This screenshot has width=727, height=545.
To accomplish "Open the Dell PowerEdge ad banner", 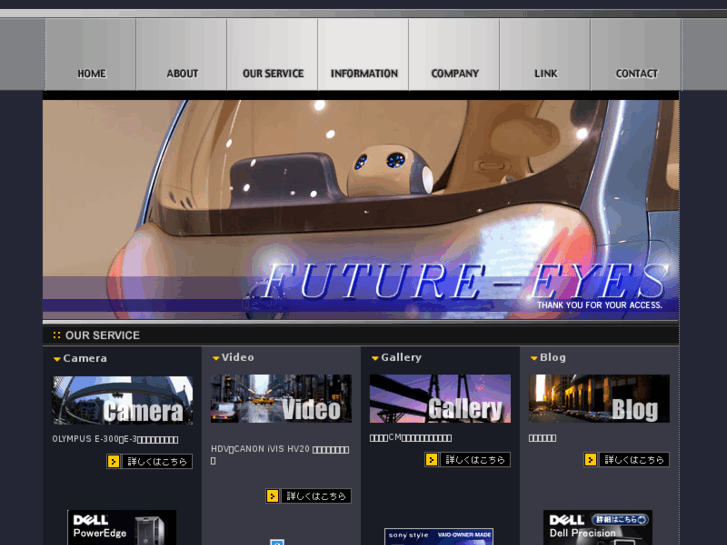I will coord(121,527).
